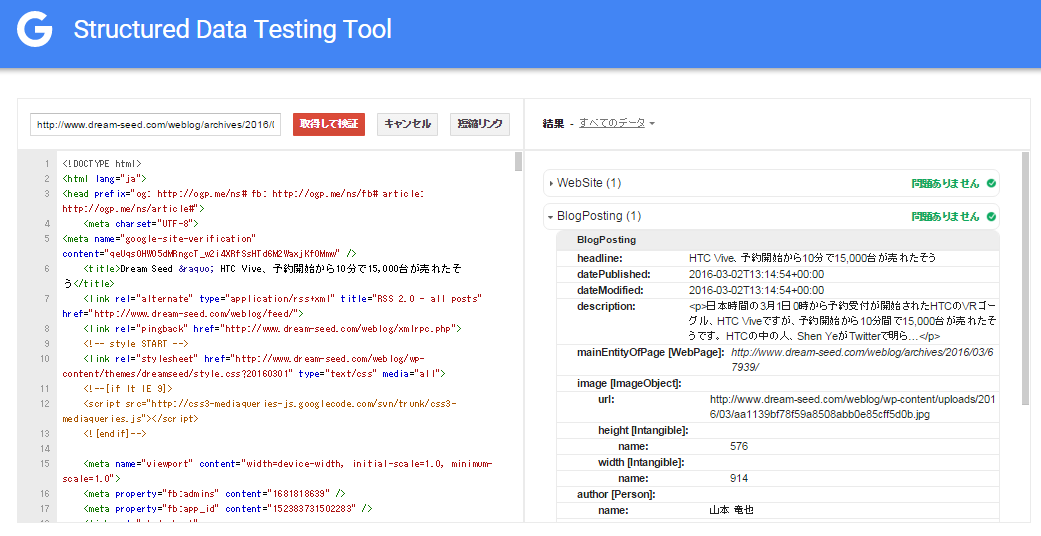
Task: Click the width name value 914
Action: click(x=739, y=478)
